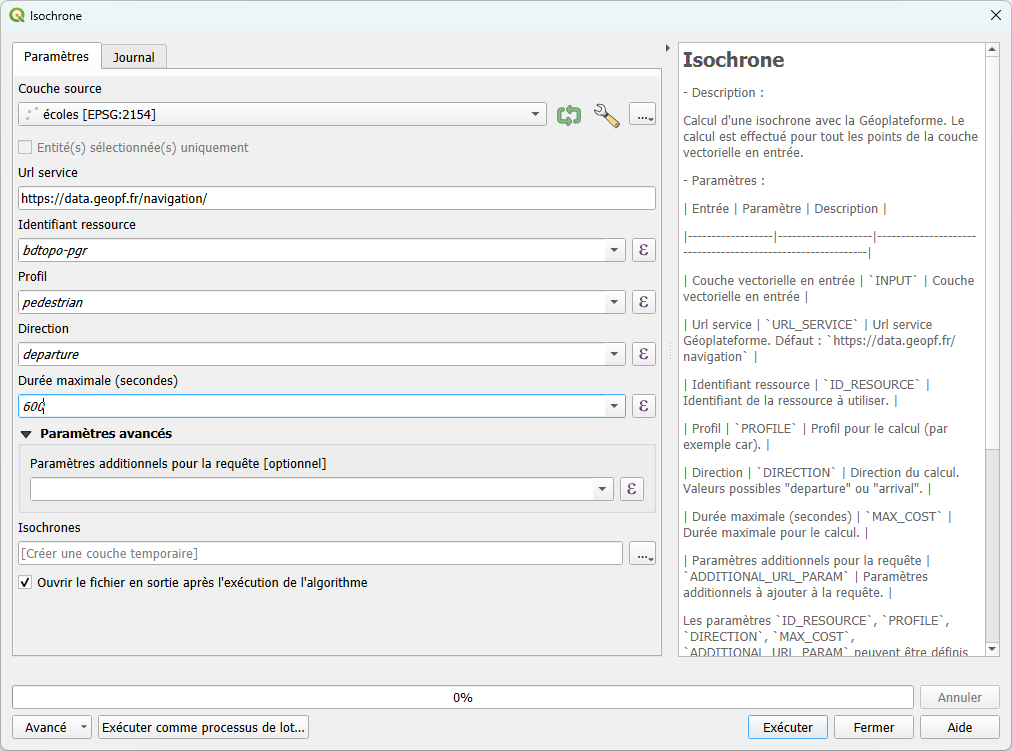Image resolution: width=1012 pixels, height=751 pixels.
Task: Open the Couche source dropdown
Action: (x=536, y=115)
